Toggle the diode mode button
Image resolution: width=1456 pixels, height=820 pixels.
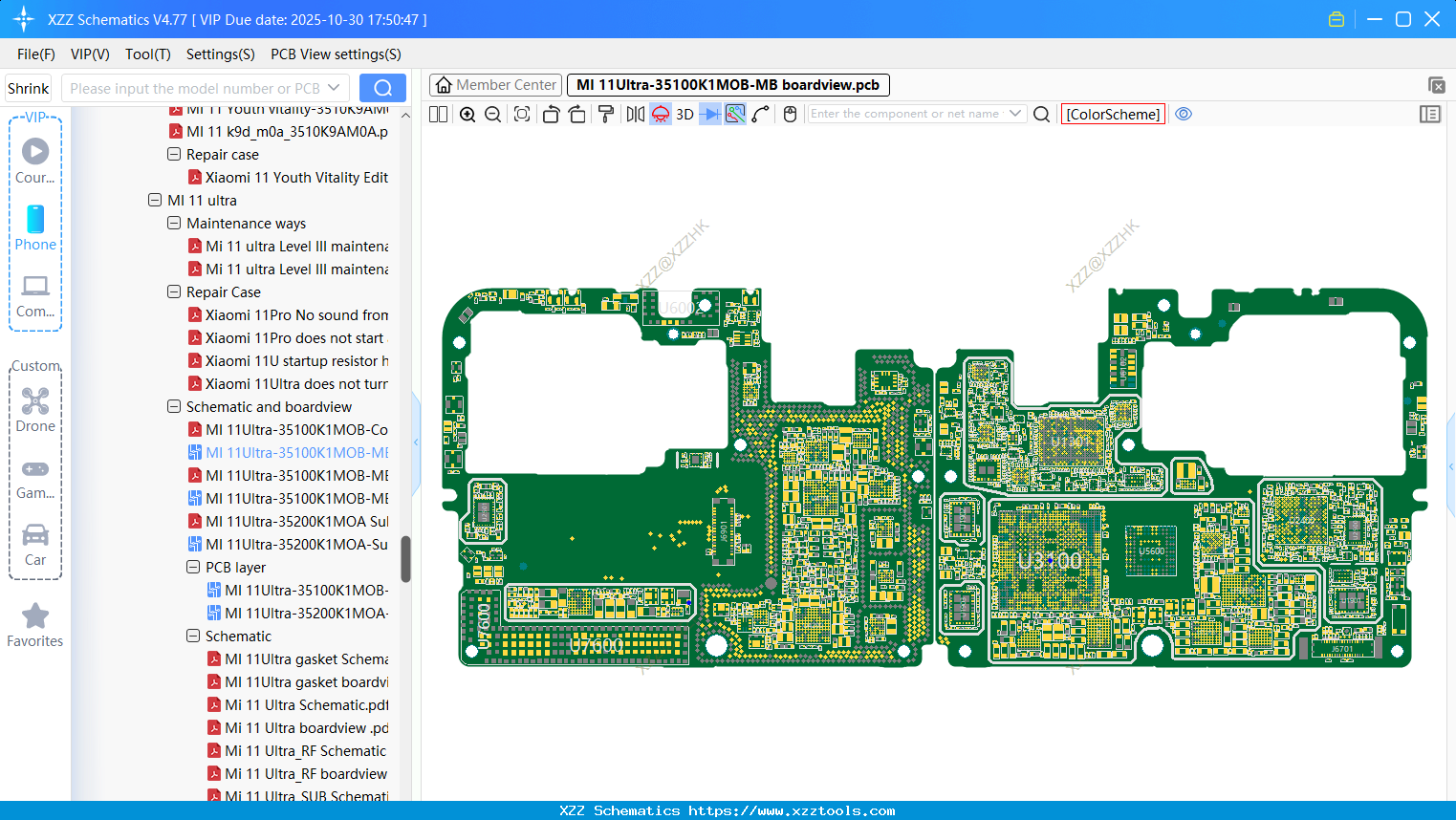(708, 114)
